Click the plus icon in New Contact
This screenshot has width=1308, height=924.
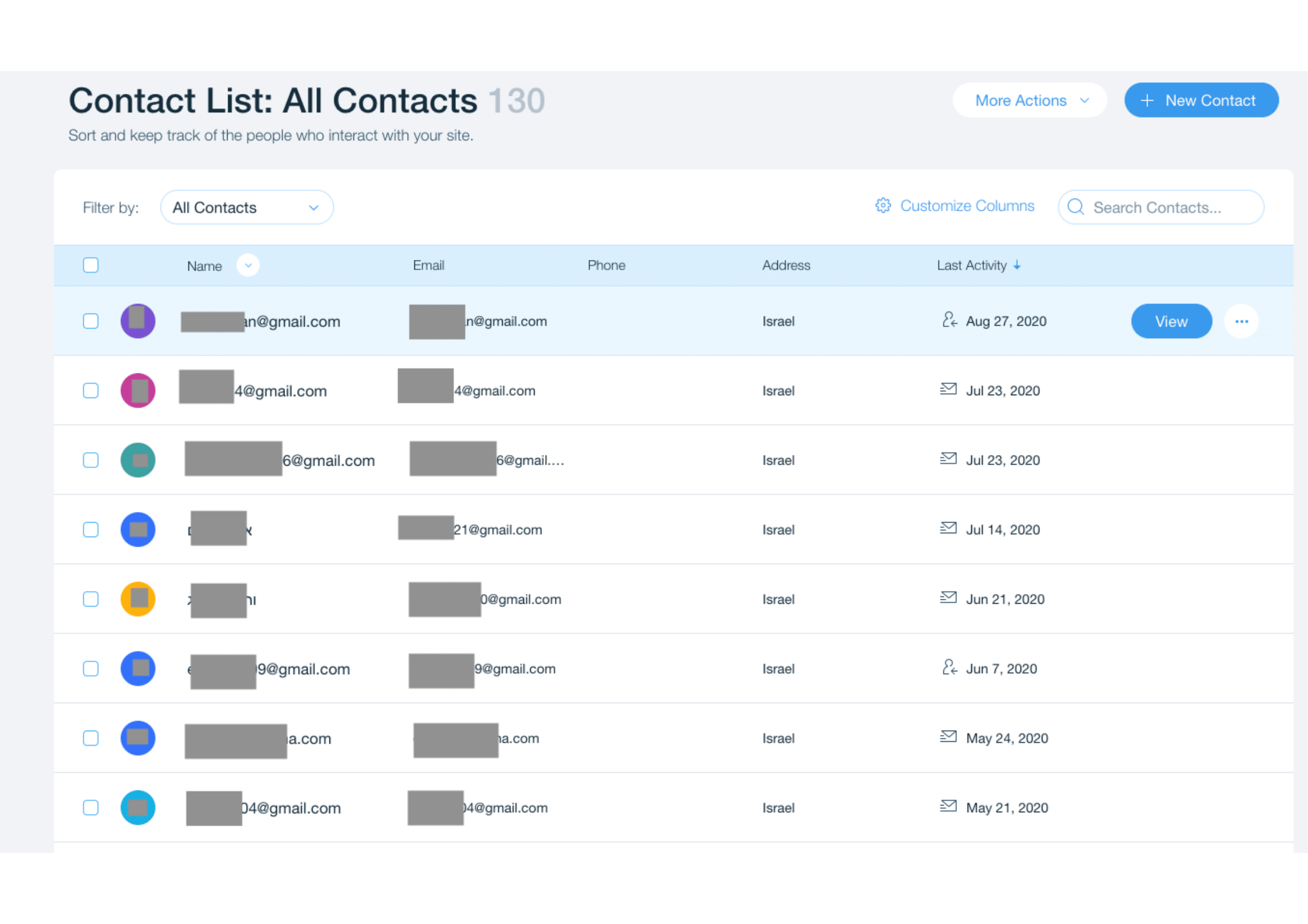click(x=1147, y=101)
